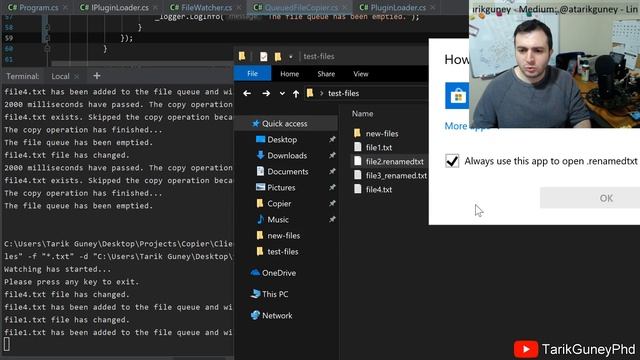
Task: Unpin Desktop using its pin icon
Action: point(332,140)
